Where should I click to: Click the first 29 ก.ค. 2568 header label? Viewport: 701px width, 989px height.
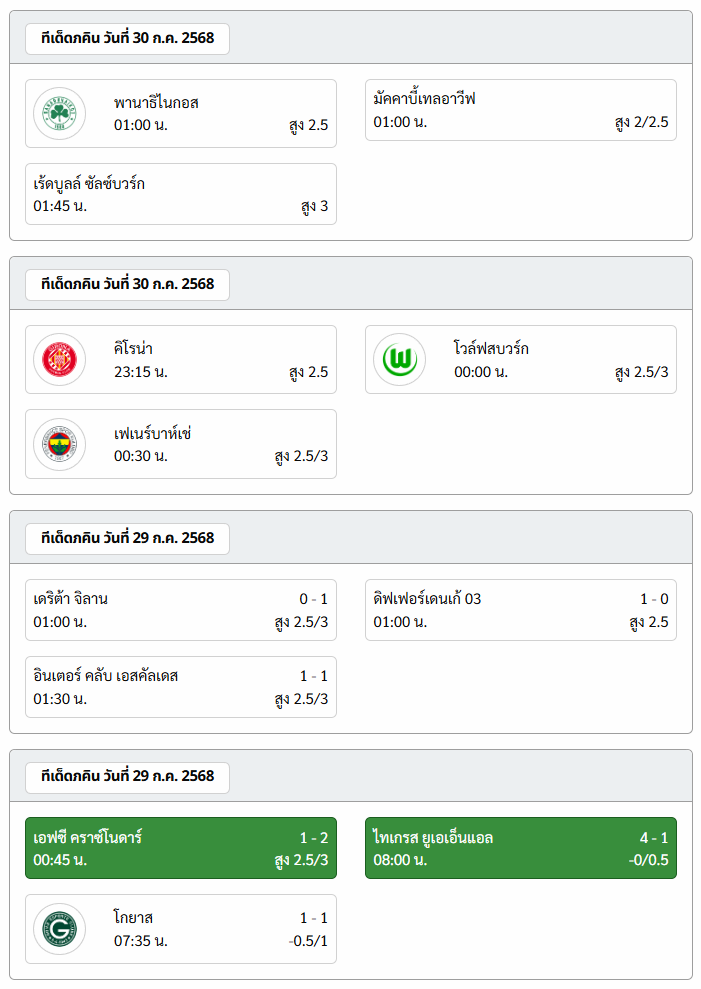pyautogui.click(x=127, y=539)
